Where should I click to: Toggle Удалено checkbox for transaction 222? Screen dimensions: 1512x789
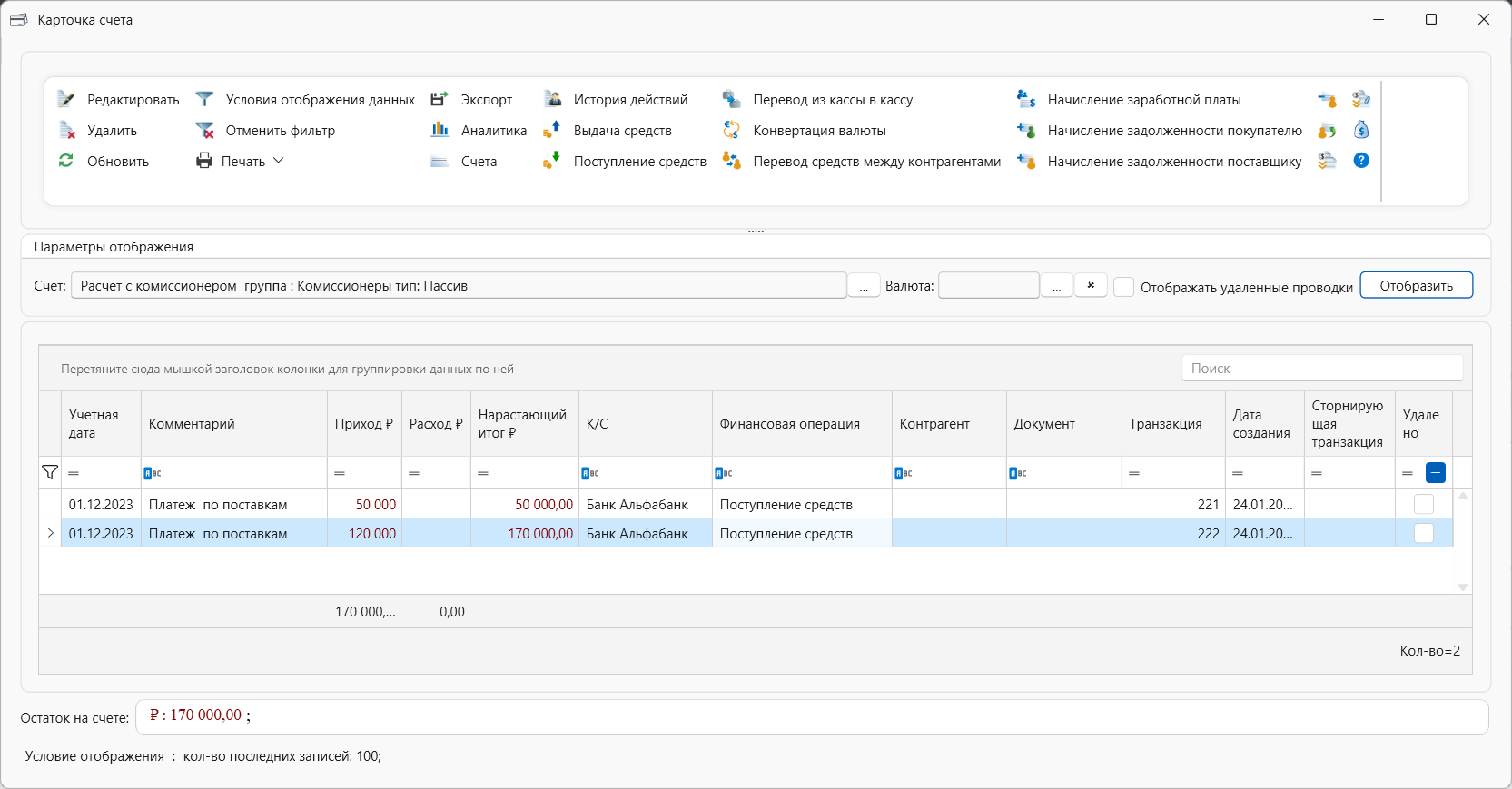1424,533
